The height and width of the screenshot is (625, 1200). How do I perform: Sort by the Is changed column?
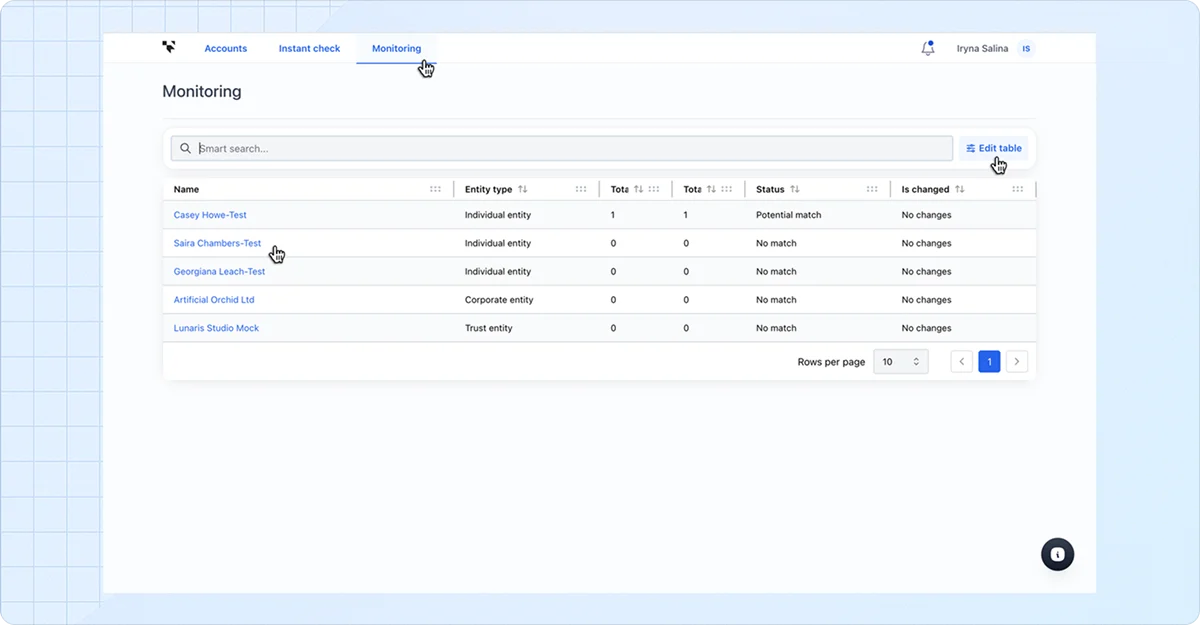point(960,189)
